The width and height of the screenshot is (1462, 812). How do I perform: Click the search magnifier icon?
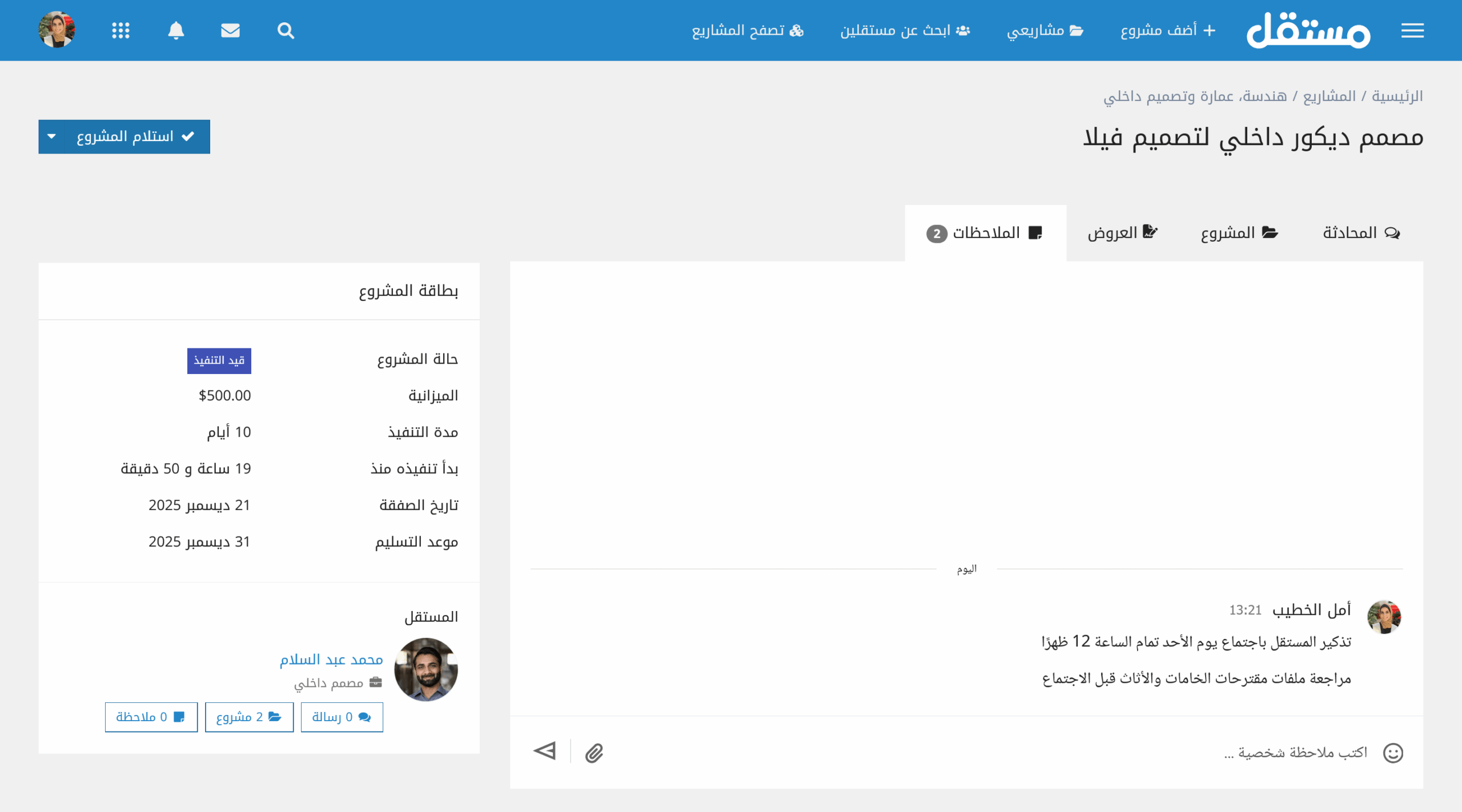(286, 30)
